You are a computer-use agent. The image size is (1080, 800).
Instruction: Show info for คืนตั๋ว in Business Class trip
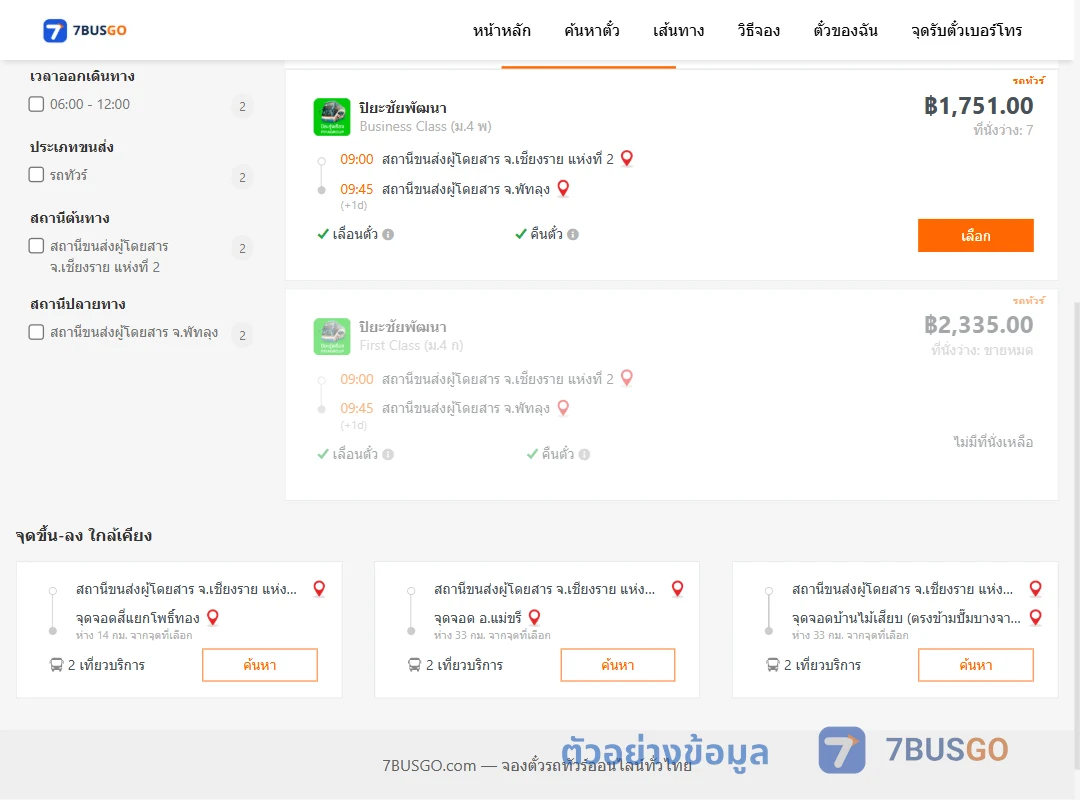click(x=573, y=234)
